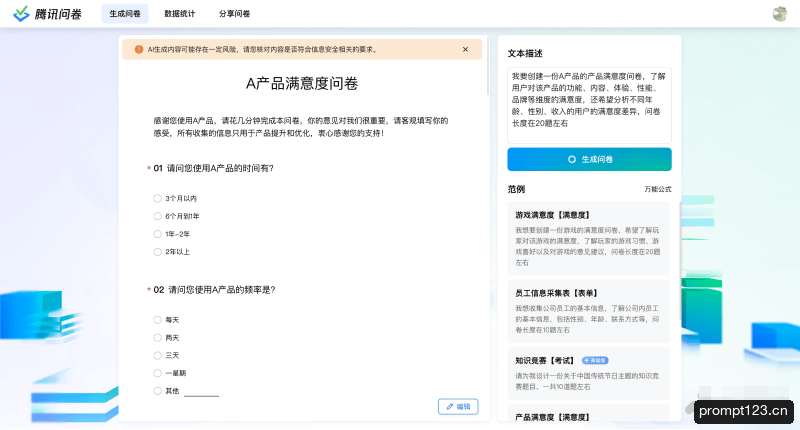800x430 pixels.
Task: Click the 文本描述 heading
Action: point(525,54)
